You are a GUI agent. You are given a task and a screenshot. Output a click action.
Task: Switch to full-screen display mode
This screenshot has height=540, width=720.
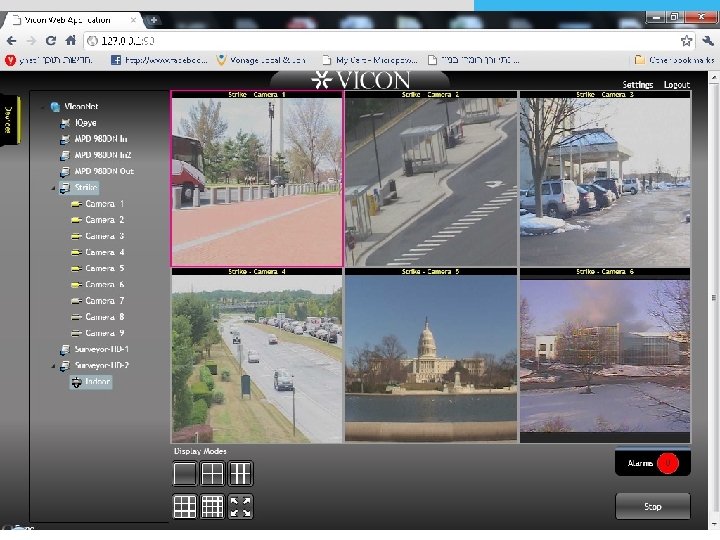tap(240, 506)
